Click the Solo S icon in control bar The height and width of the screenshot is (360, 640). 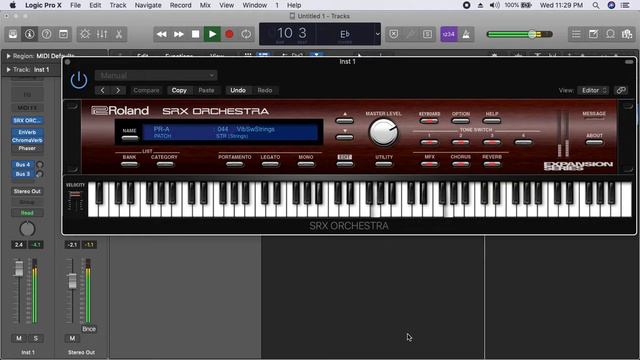(x=427, y=34)
